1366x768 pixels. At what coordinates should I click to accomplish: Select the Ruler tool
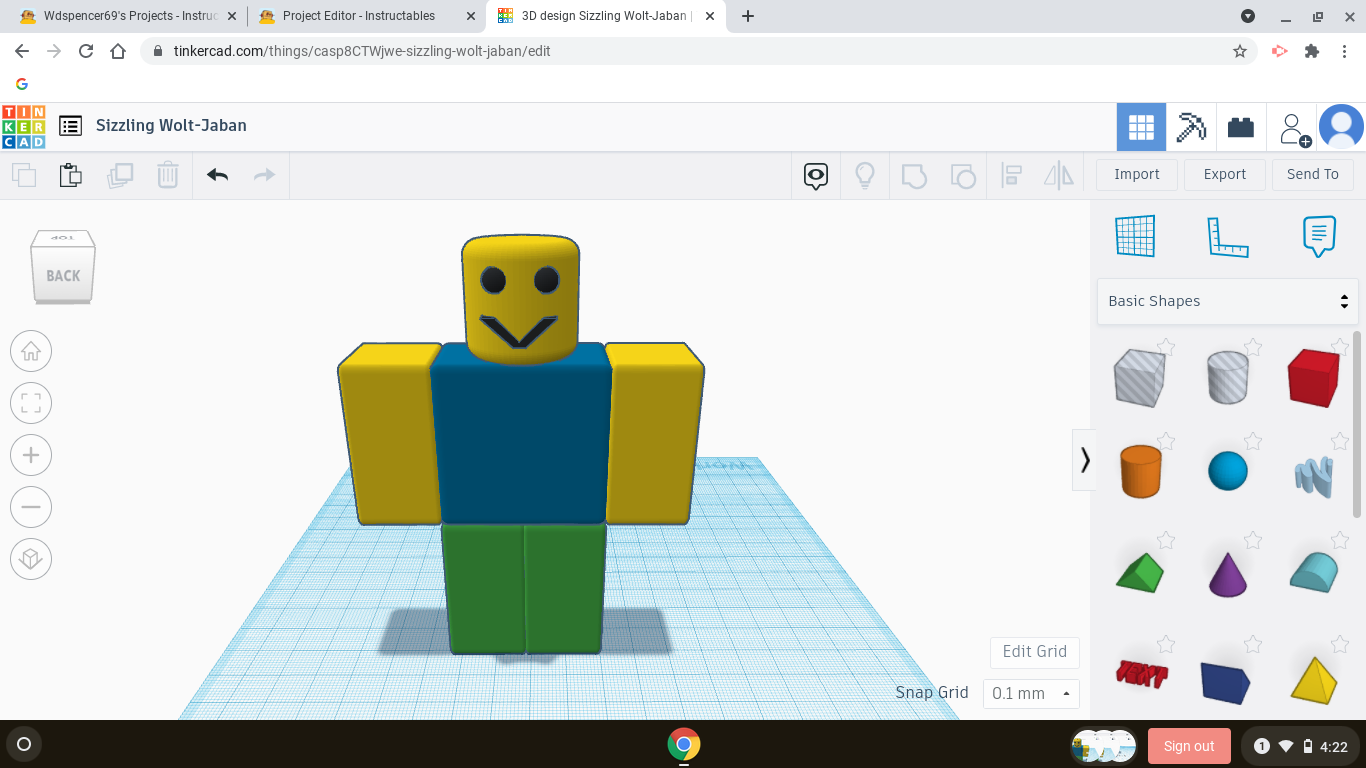point(1227,237)
